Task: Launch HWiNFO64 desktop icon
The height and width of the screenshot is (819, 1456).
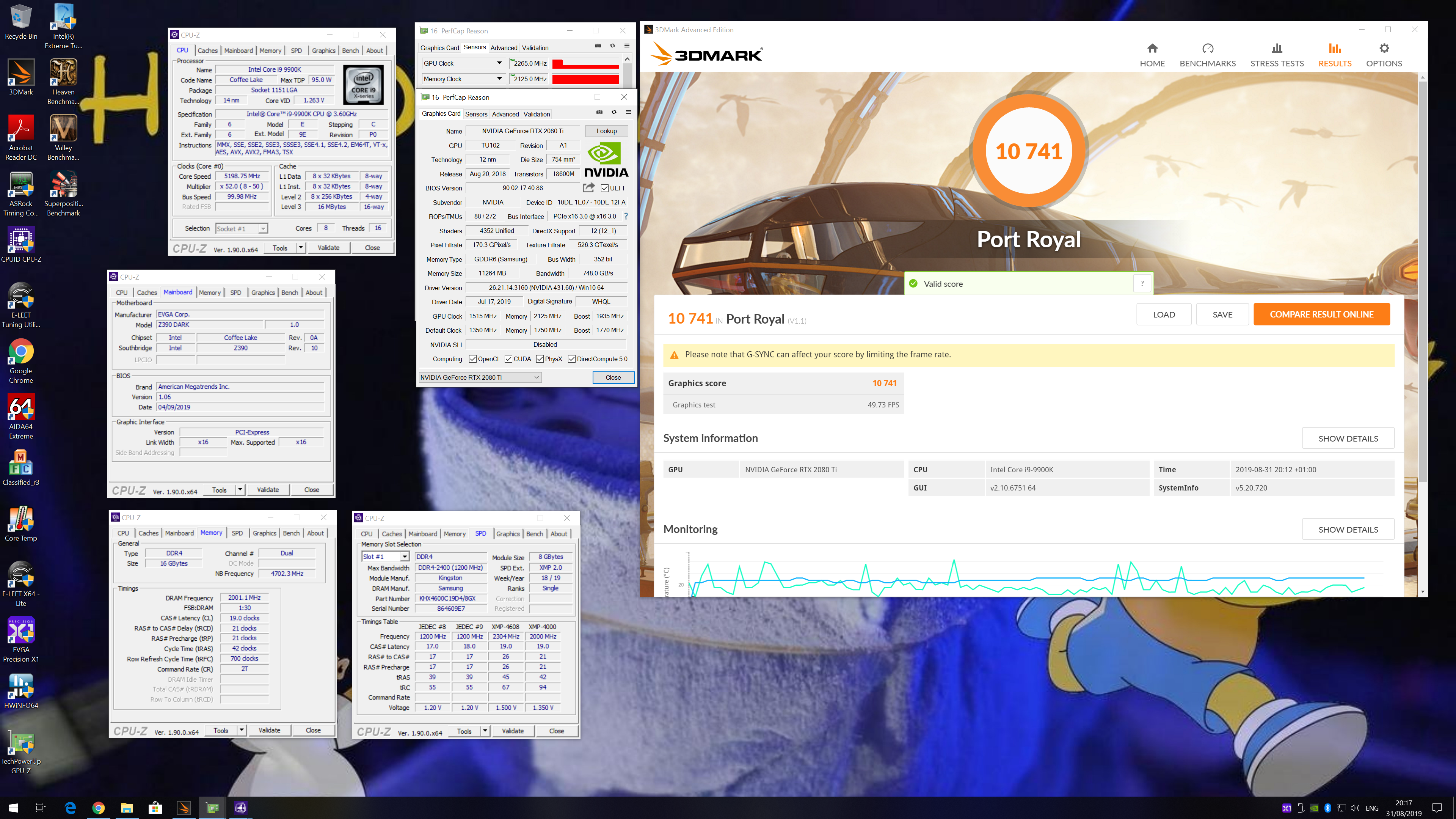Action: pyautogui.click(x=21, y=691)
